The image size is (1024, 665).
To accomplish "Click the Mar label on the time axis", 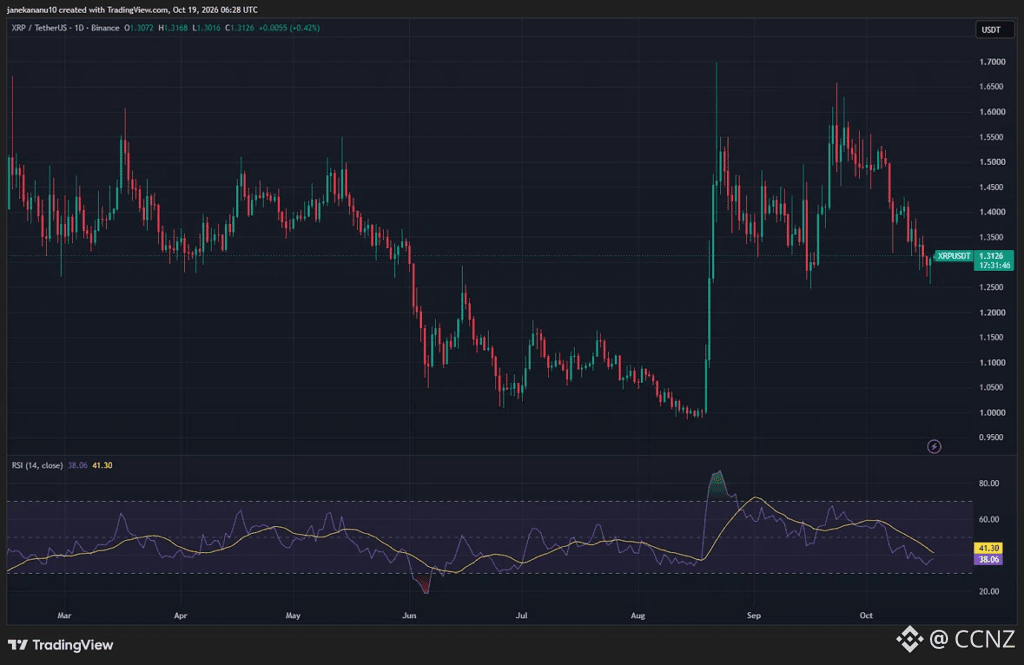I will coord(64,615).
